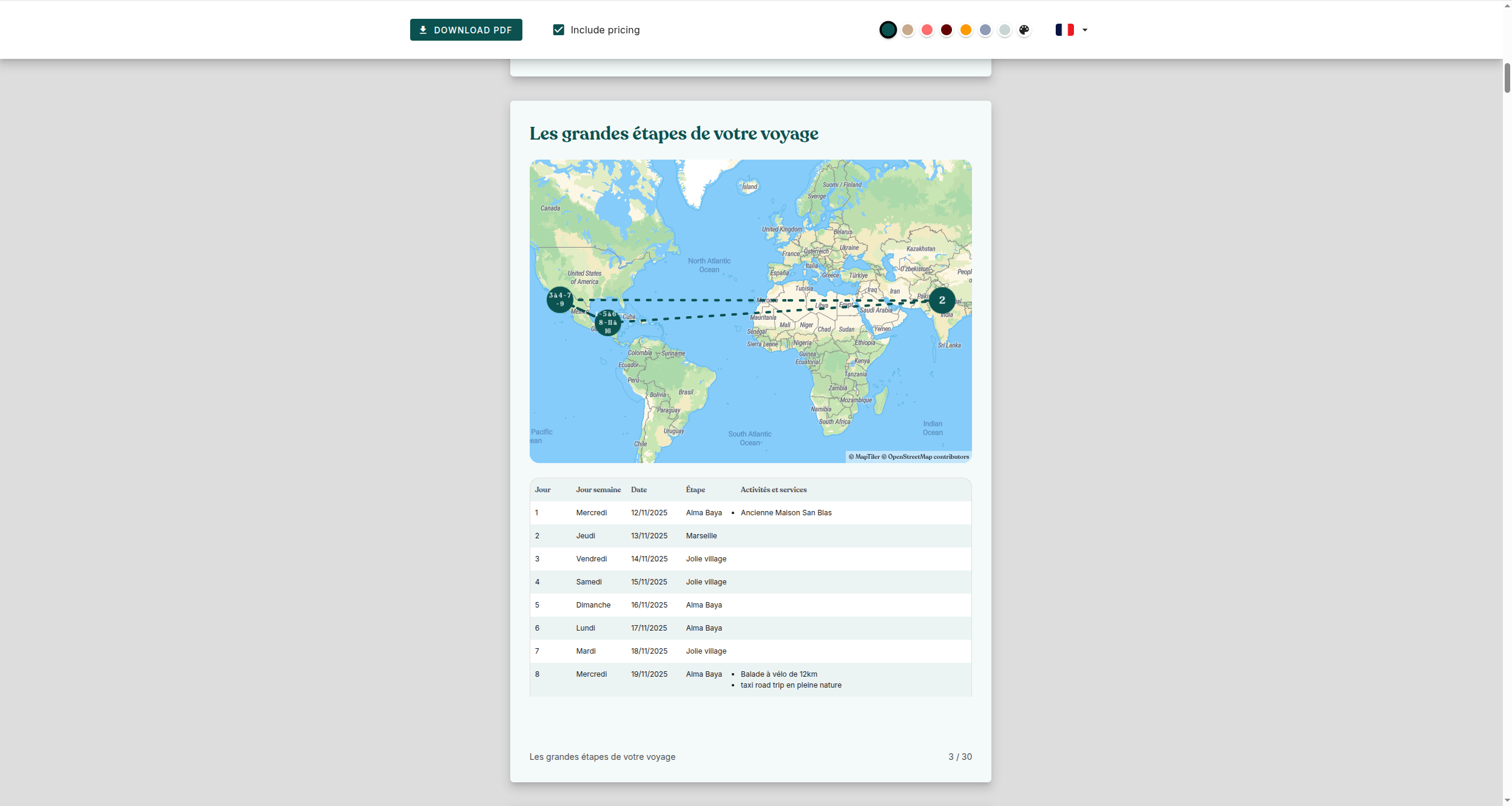
Task: Click the scrollbar down arrow
Action: (x=1507, y=801)
